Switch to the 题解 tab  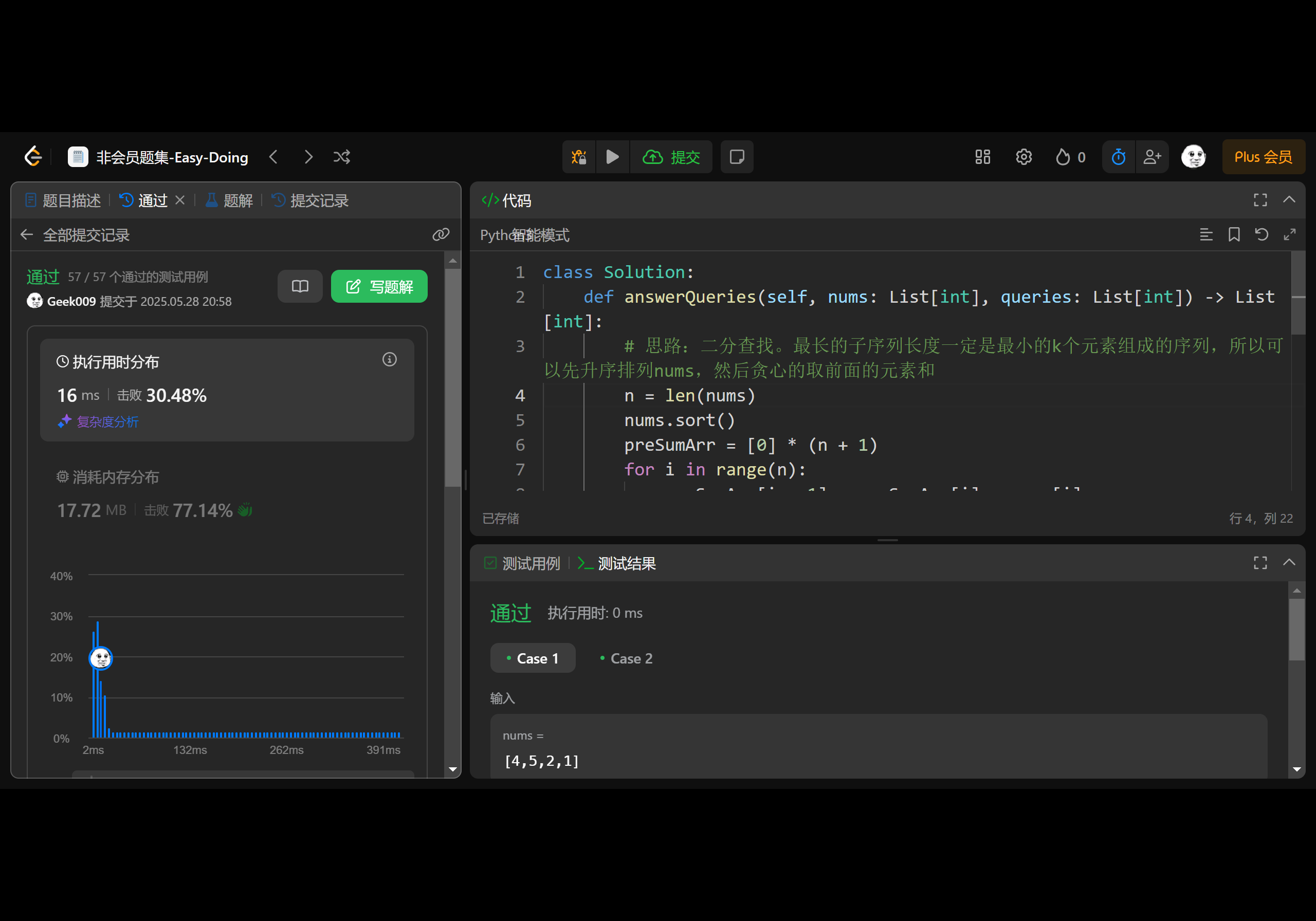pos(236,200)
